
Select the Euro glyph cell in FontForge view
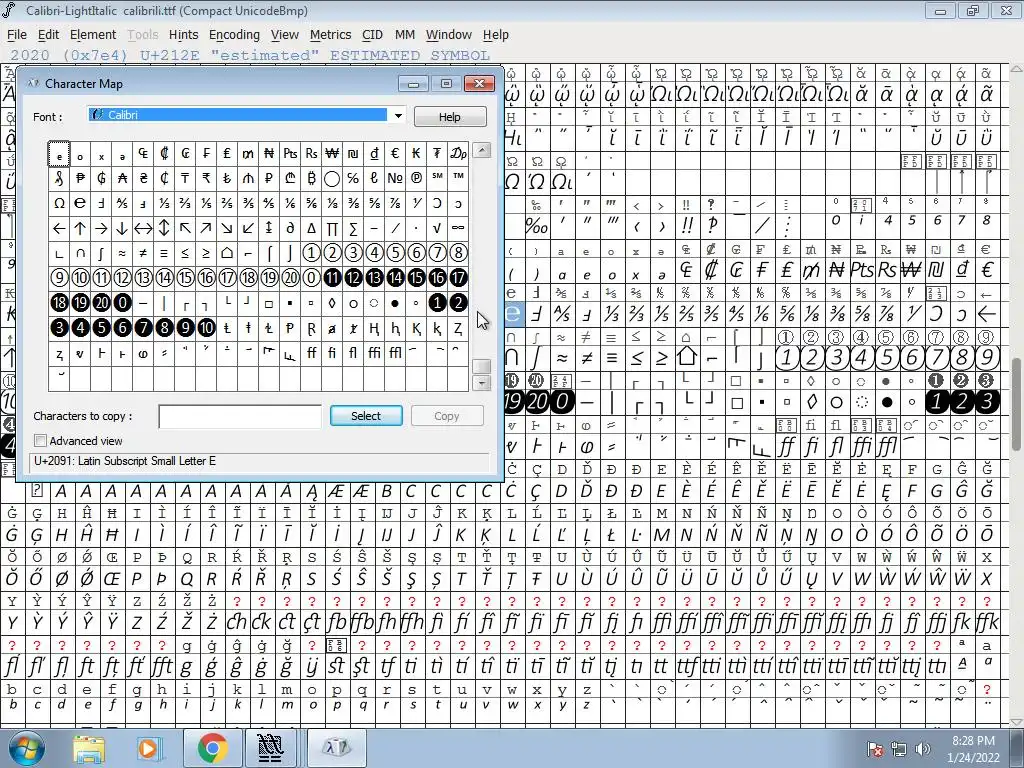click(x=986, y=270)
